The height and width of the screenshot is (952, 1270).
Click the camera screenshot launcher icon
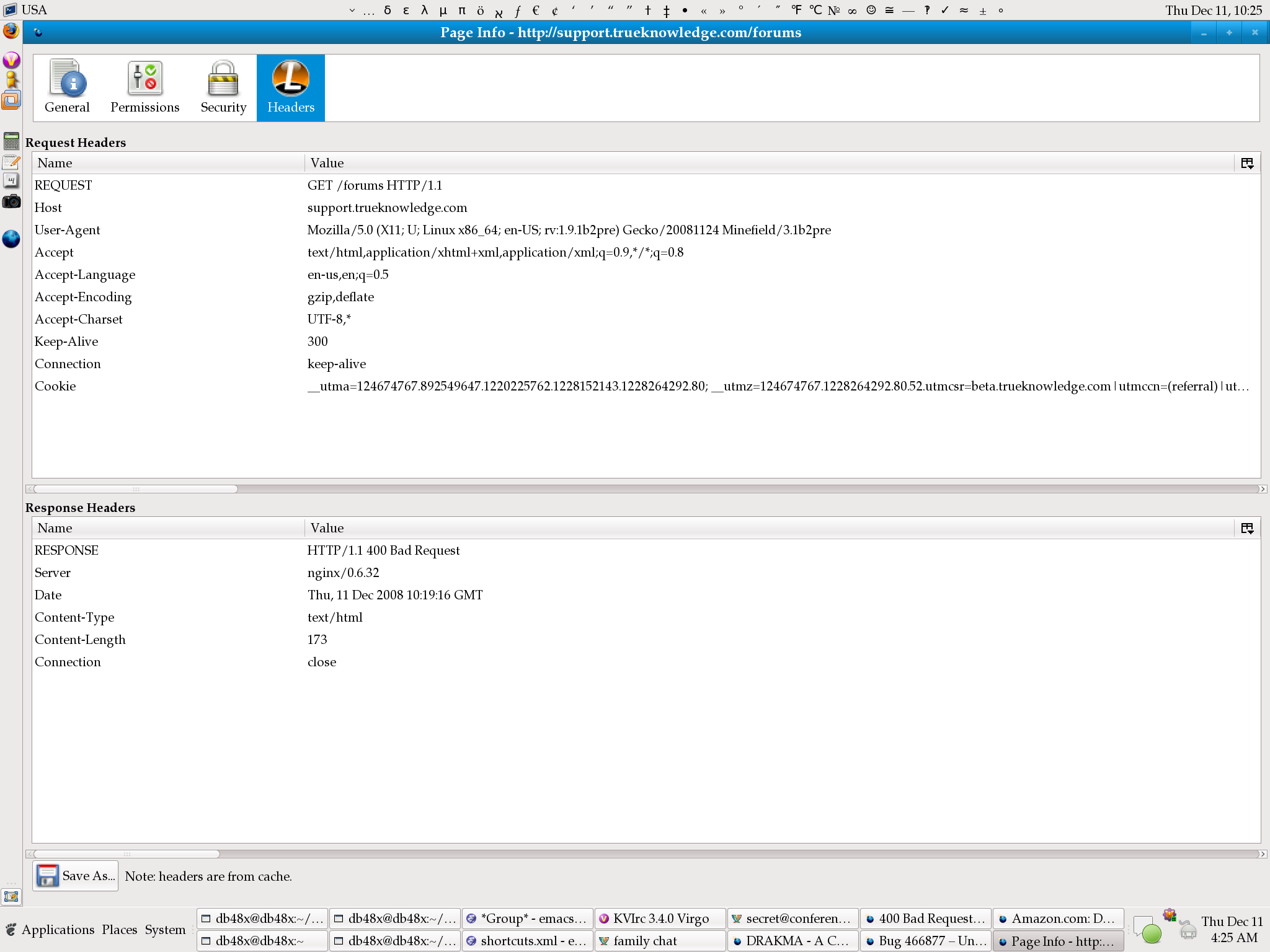click(11, 201)
